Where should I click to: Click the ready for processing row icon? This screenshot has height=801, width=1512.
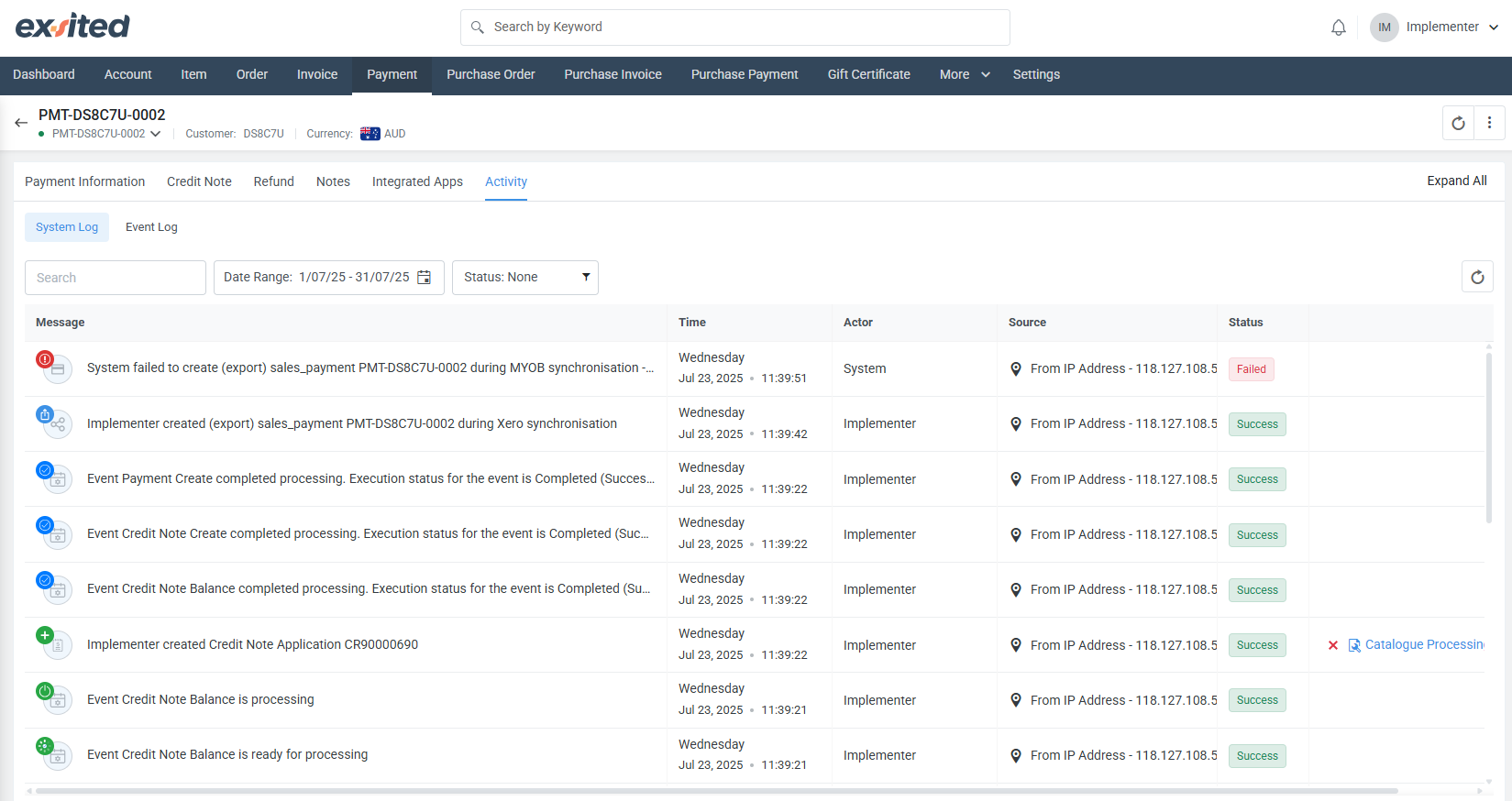coord(53,753)
